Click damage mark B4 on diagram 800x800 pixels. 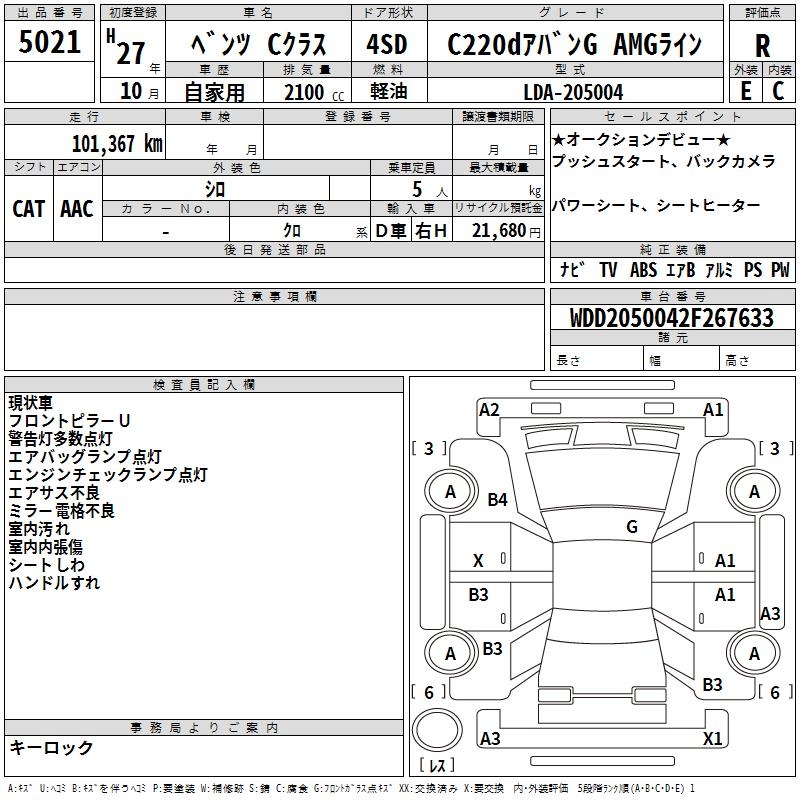[497, 499]
